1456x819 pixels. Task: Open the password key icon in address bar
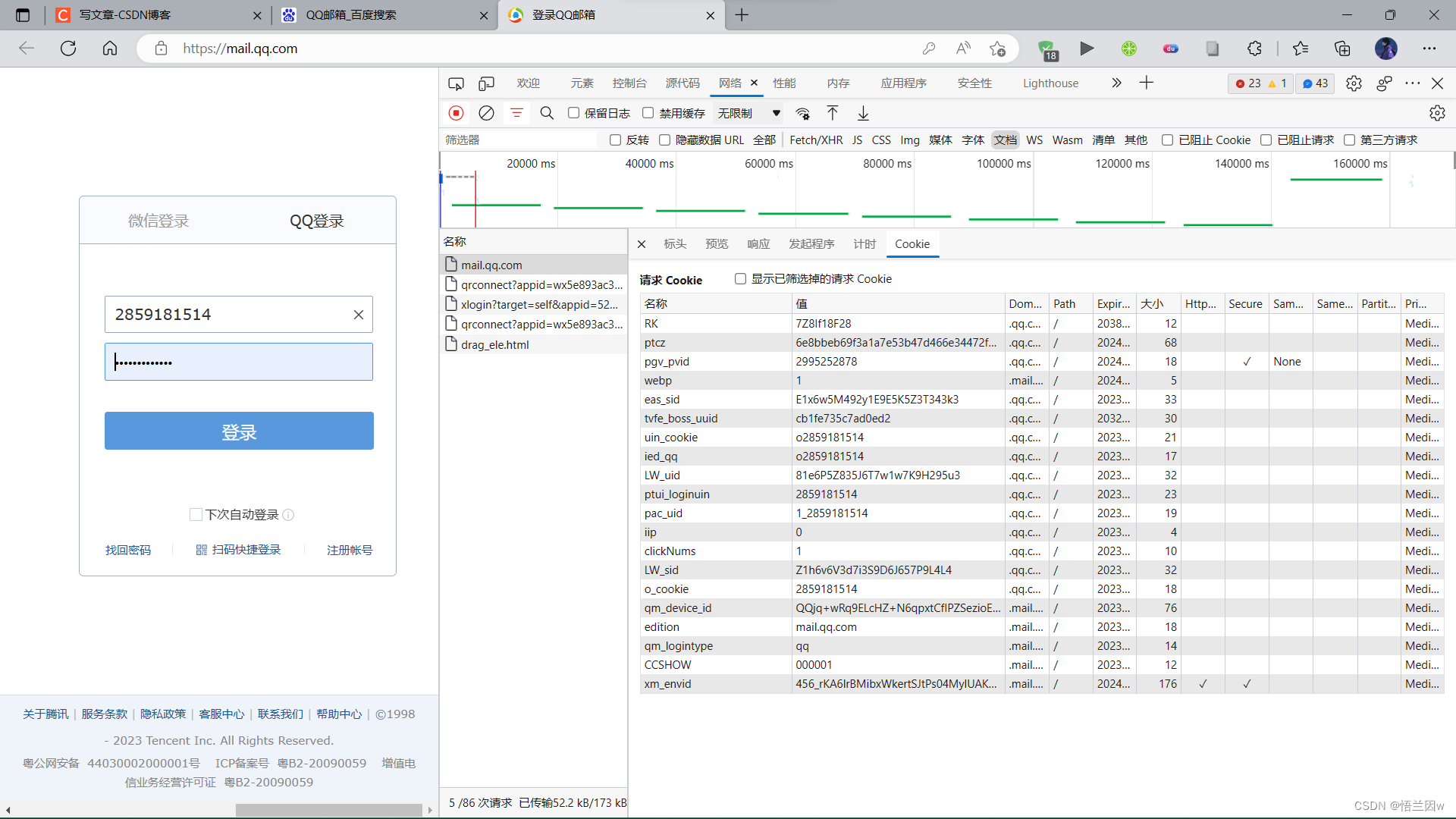point(929,49)
